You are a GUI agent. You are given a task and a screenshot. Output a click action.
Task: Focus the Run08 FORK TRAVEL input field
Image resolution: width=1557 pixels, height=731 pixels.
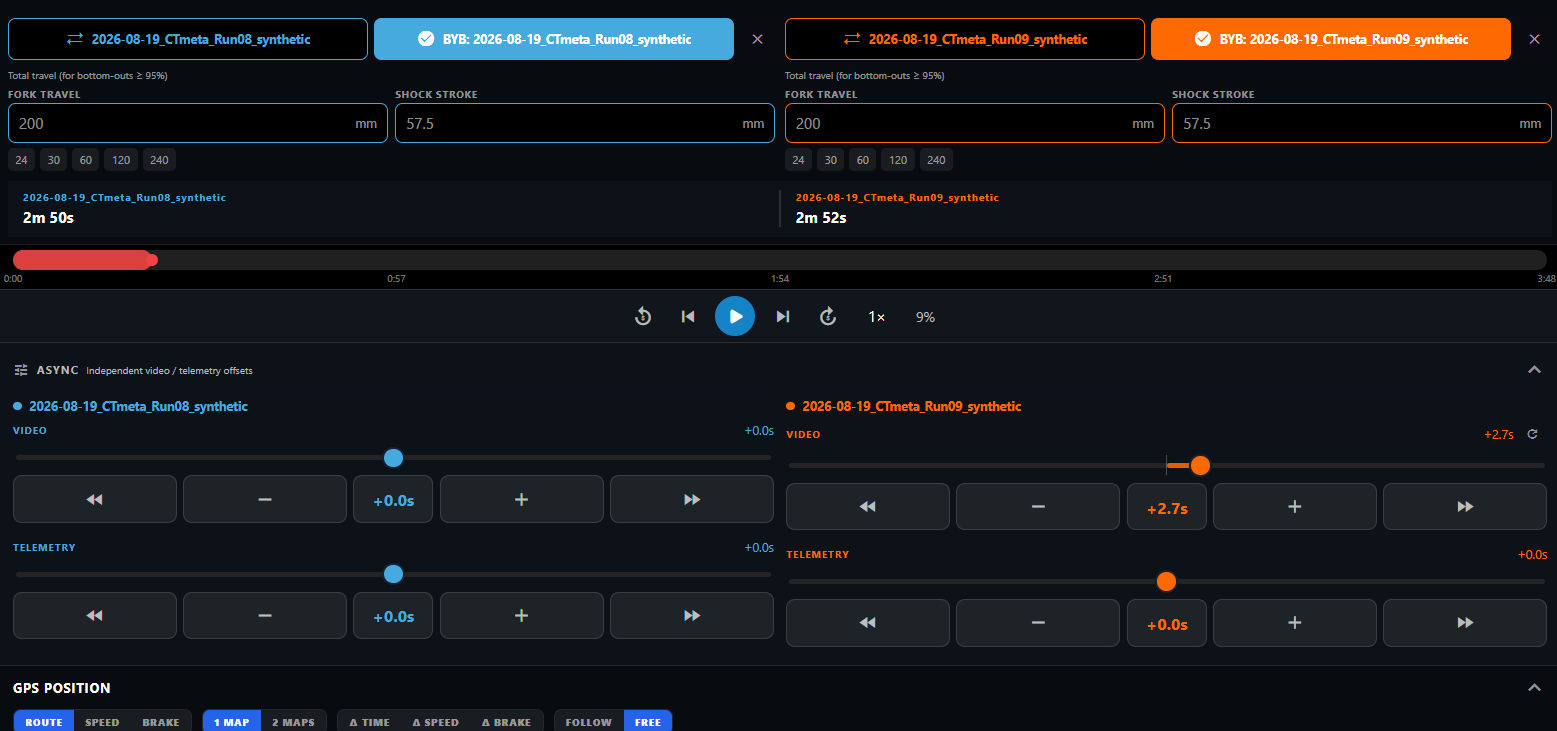(x=198, y=123)
